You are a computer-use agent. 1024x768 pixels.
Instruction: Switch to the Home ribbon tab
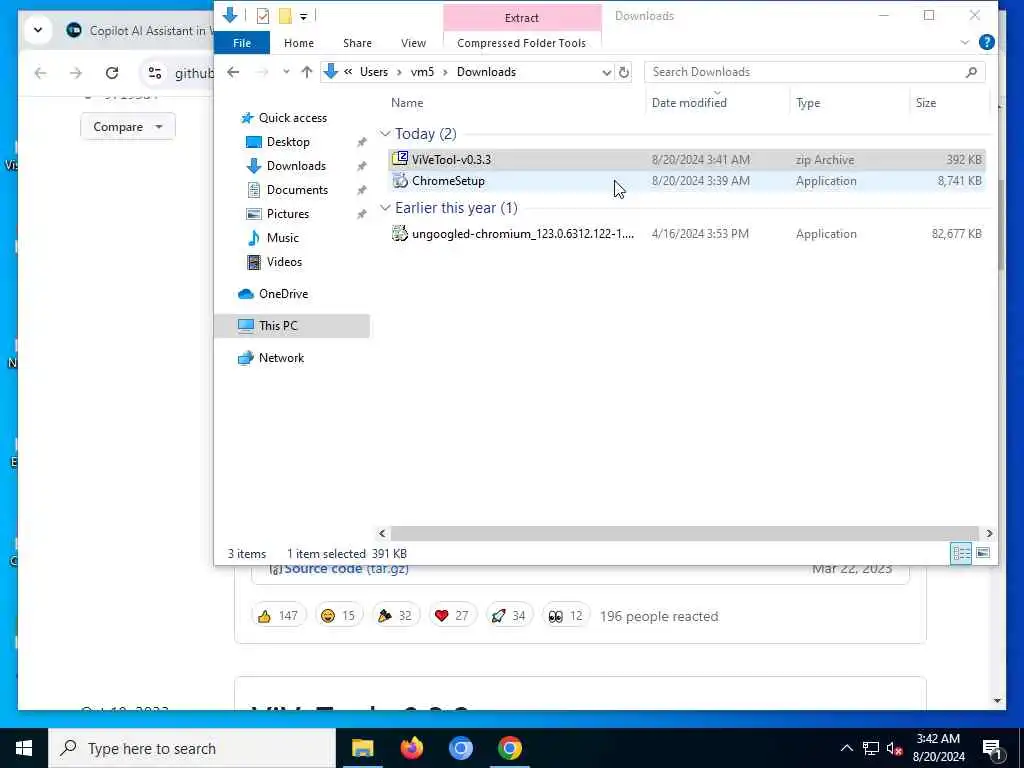[298, 43]
